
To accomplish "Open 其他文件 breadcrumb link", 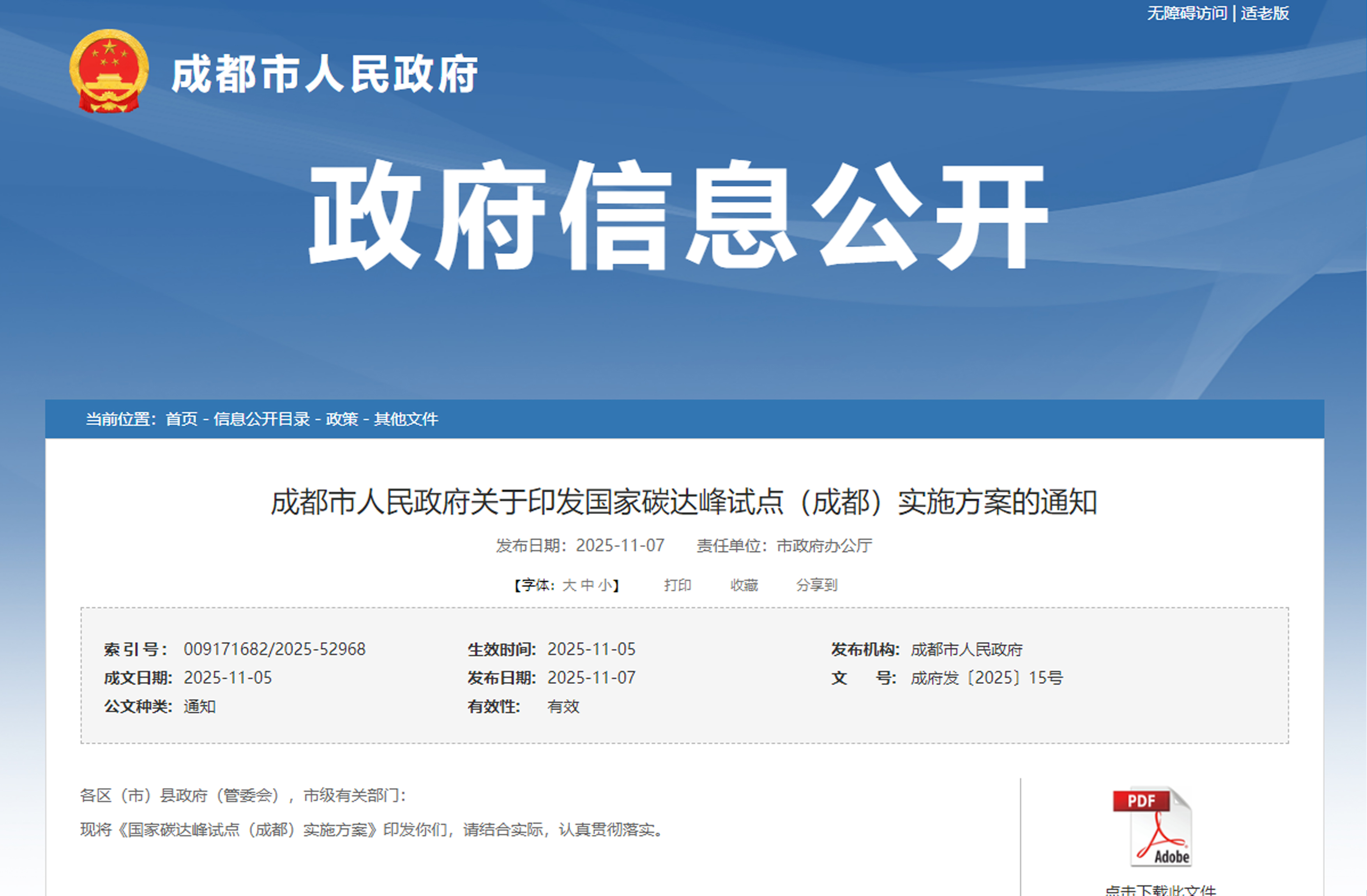I will pyautogui.click(x=406, y=419).
